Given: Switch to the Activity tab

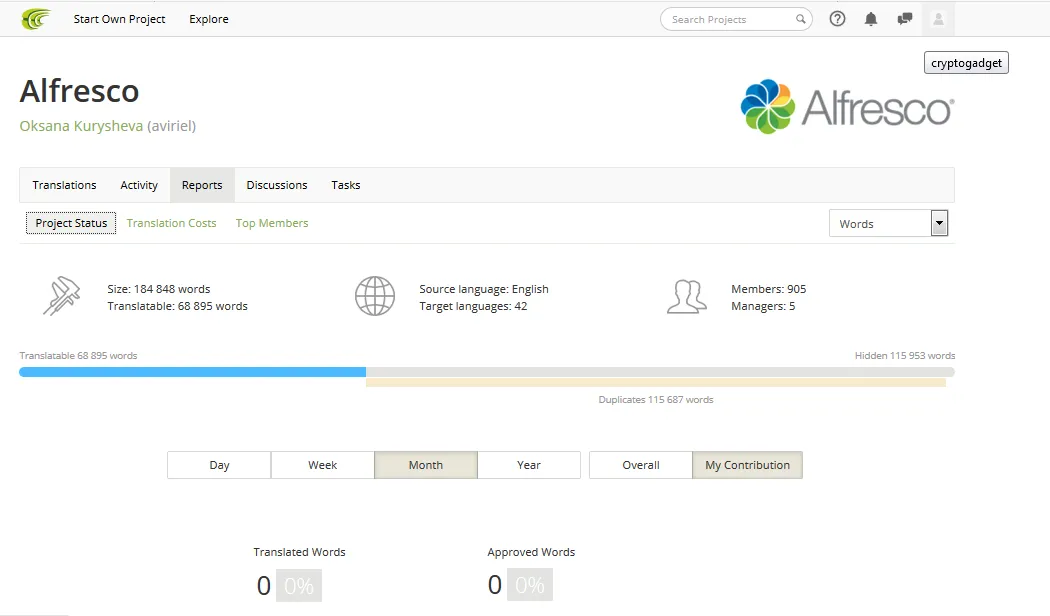Looking at the screenshot, I should [139, 185].
